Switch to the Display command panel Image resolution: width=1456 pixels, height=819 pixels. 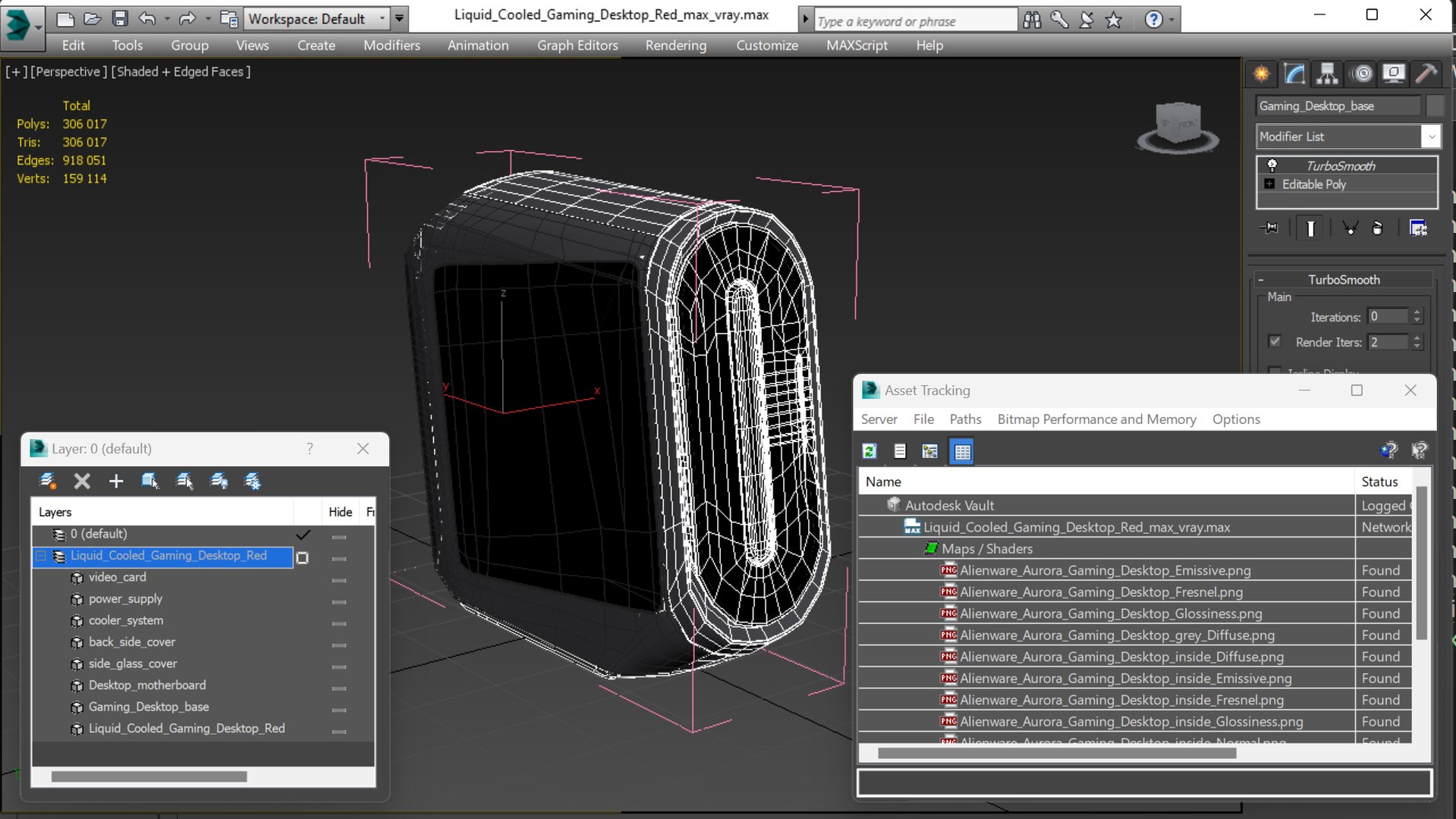(x=1394, y=74)
